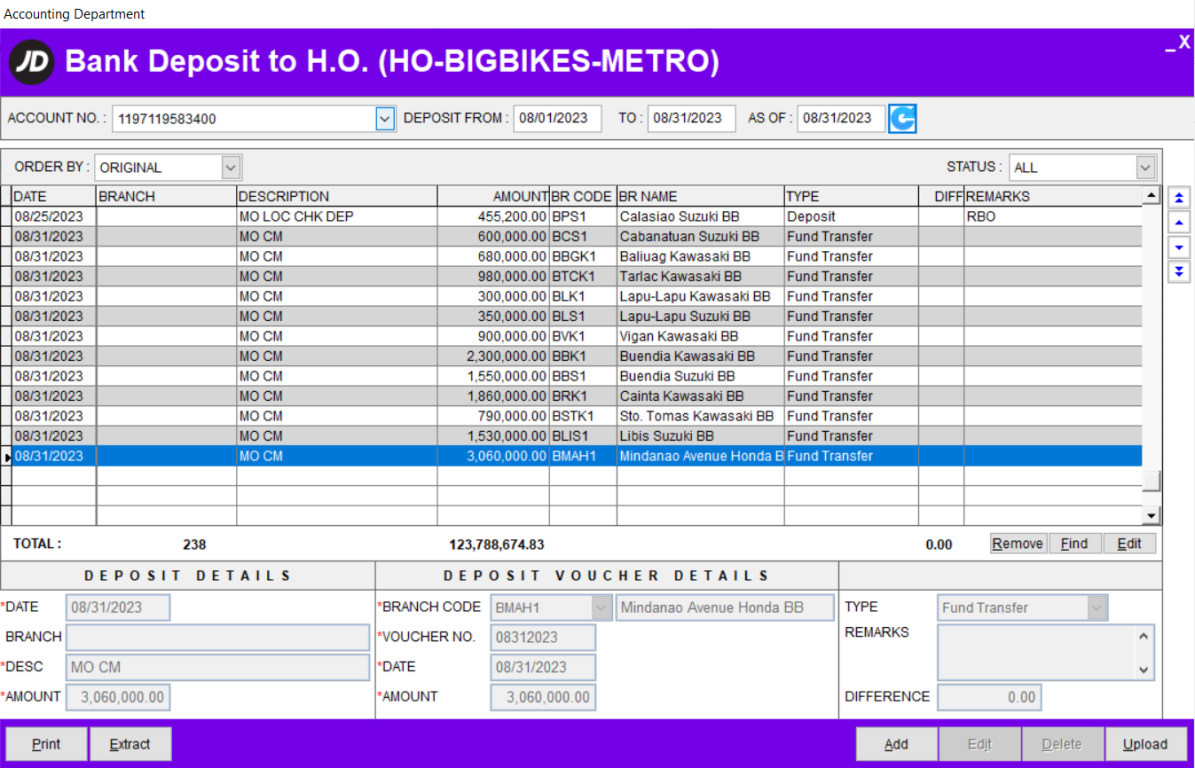The height and width of the screenshot is (768, 1195).
Task: Click the DIFFERENCE field showing 0.00
Action: point(989,697)
